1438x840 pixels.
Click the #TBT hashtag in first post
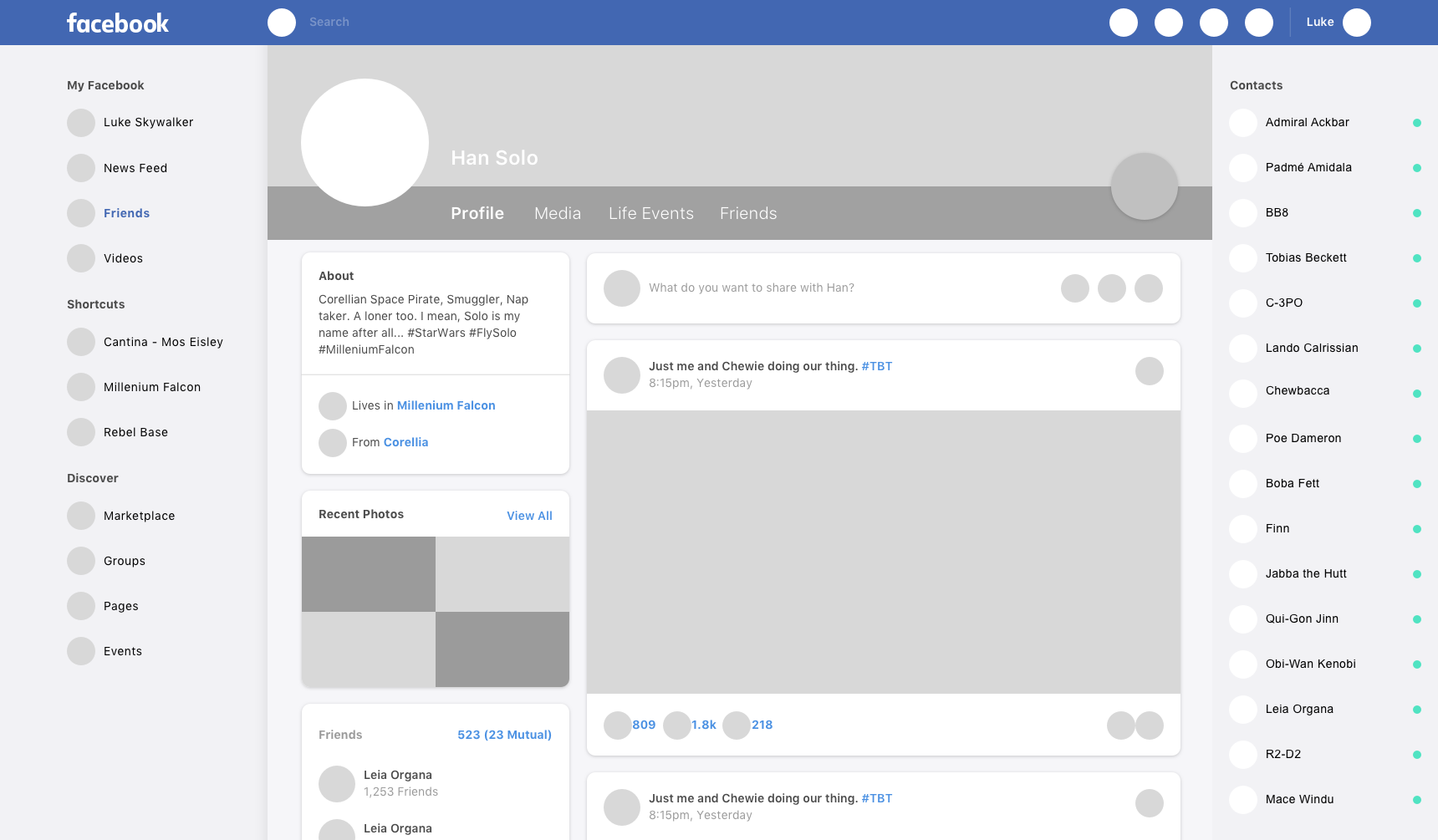tap(877, 366)
